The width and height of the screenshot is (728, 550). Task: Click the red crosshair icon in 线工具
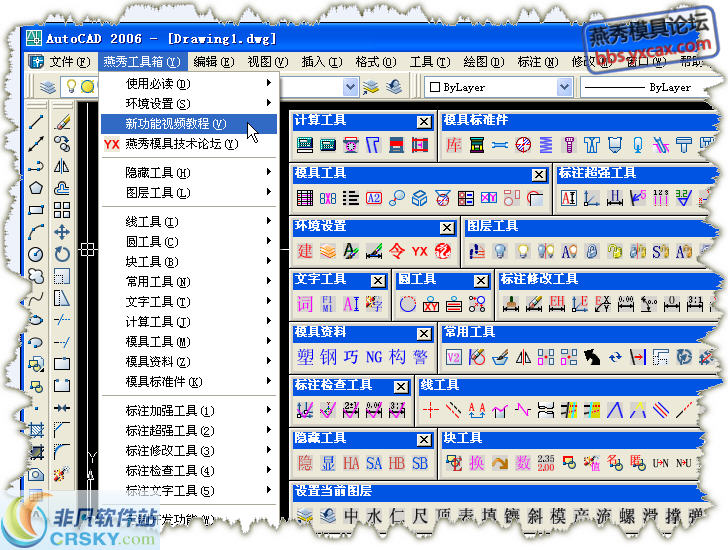pyautogui.click(x=430, y=410)
